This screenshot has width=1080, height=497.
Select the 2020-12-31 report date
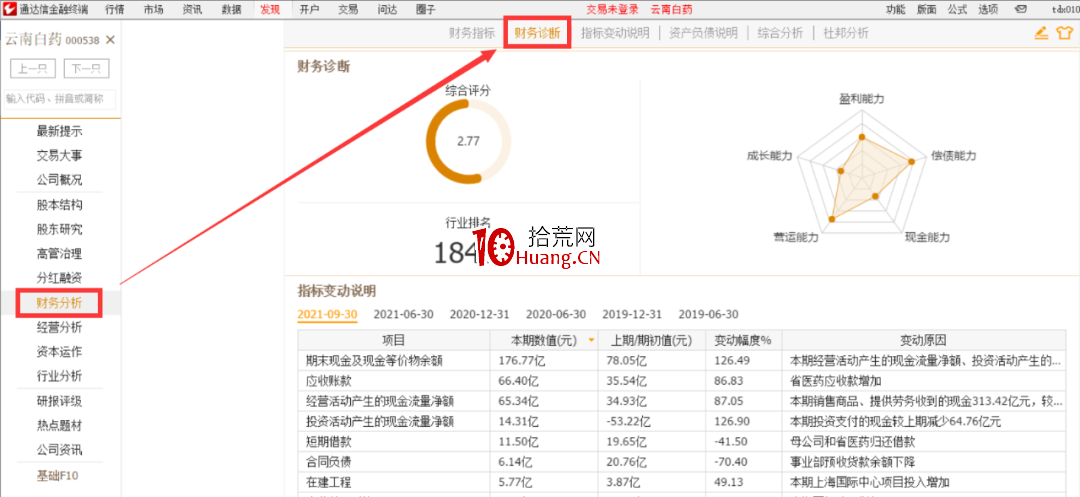(x=479, y=314)
